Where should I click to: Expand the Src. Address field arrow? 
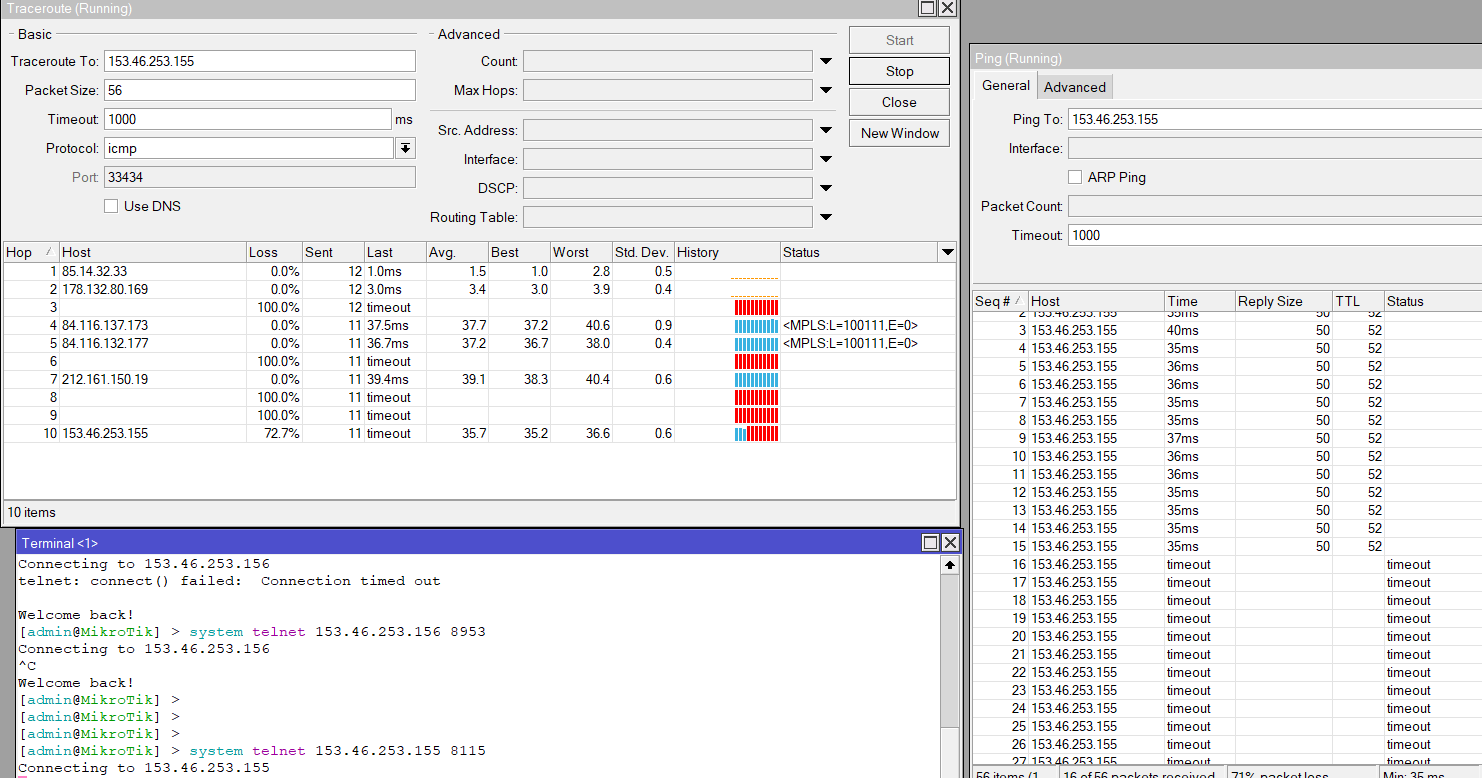pyautogui.click(x=826, y=130)
